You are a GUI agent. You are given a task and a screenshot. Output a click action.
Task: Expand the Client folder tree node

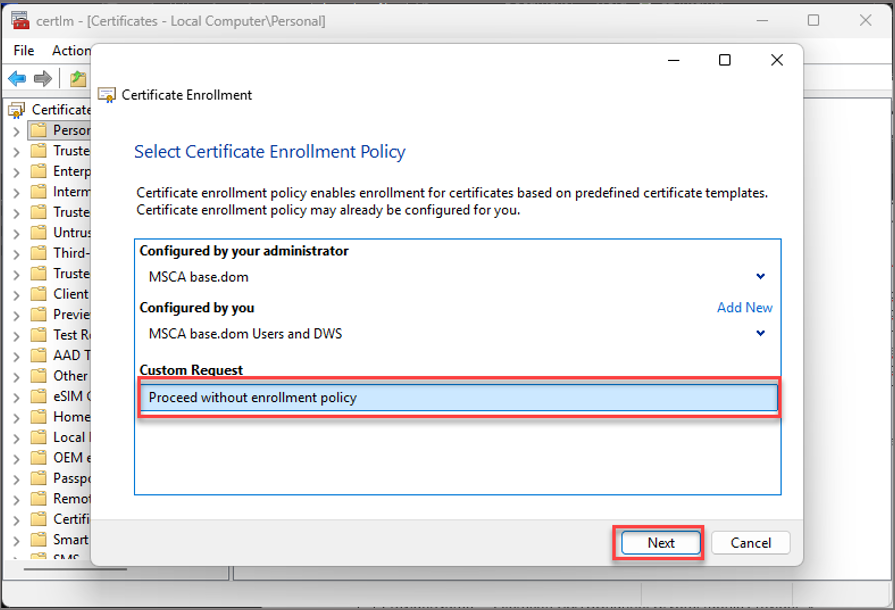tap(16, 295)
